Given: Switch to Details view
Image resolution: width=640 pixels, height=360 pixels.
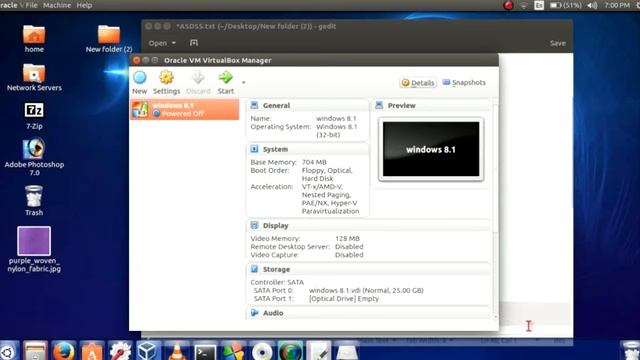Looking at the screenshot, I should click(418, 83).
